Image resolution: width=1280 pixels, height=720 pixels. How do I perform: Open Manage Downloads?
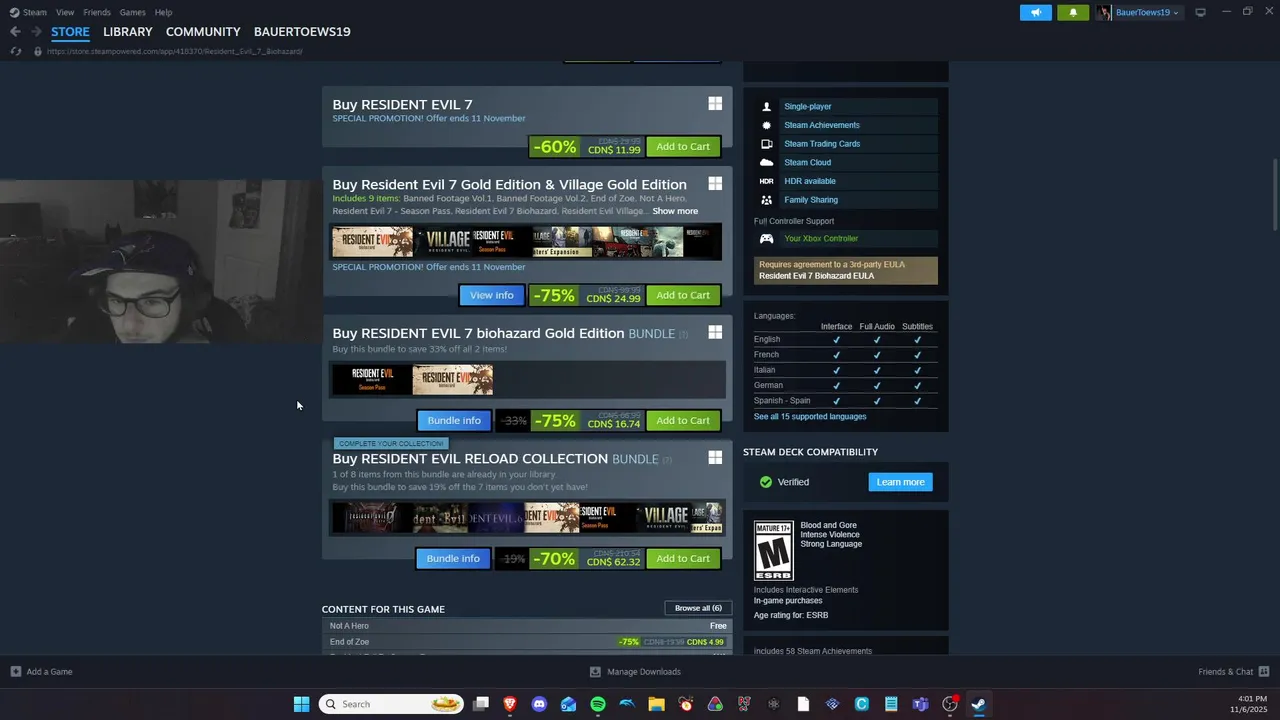(635, 672)
